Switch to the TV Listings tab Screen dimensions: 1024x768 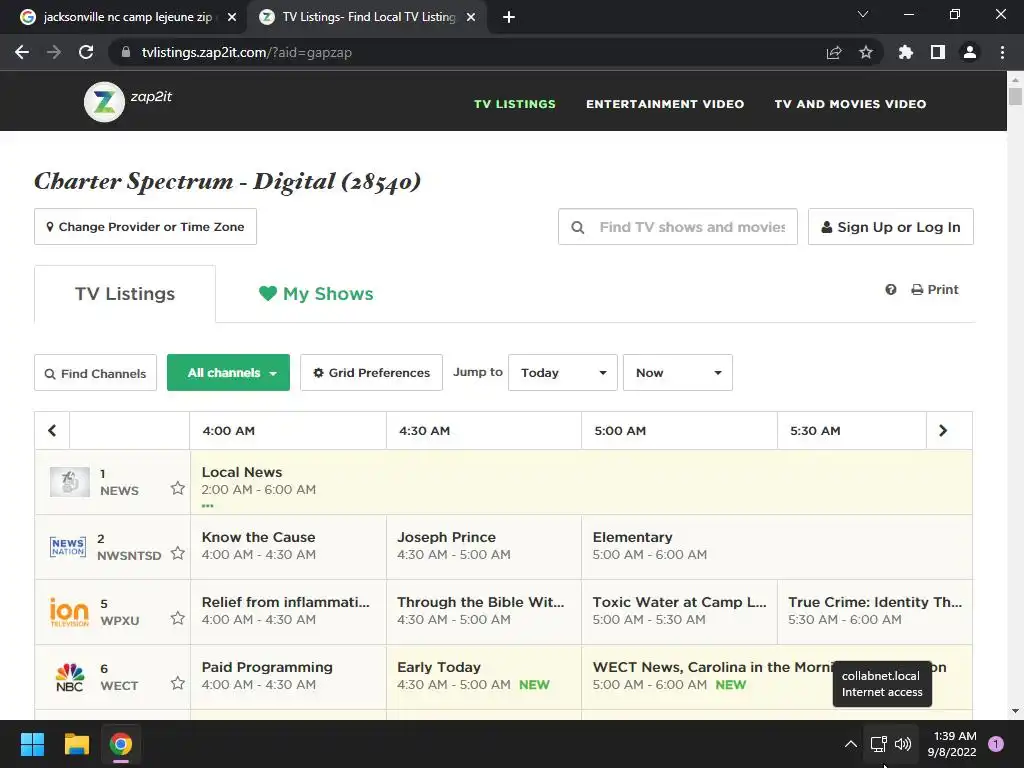(125, 294)
